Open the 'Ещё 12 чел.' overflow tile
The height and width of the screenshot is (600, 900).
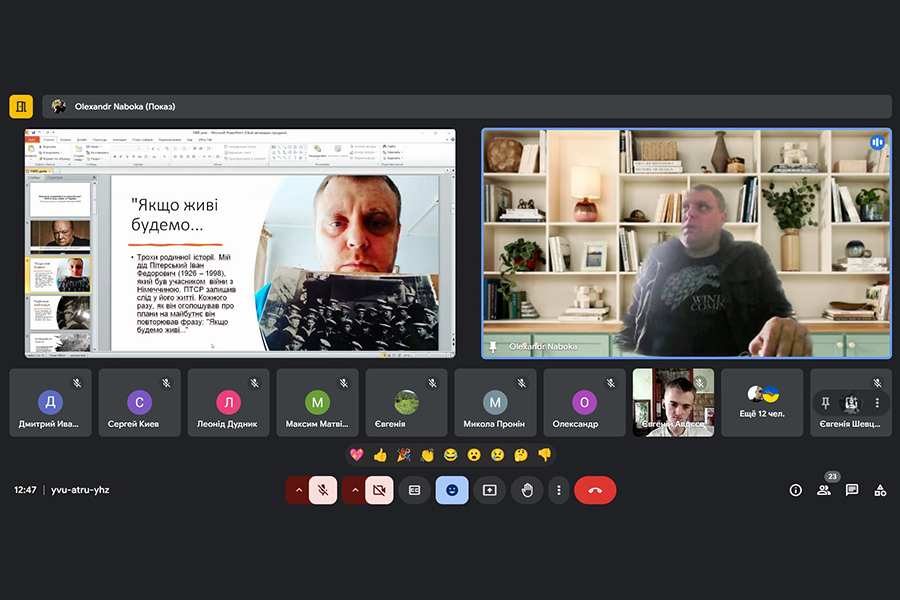tap(762, 402)
